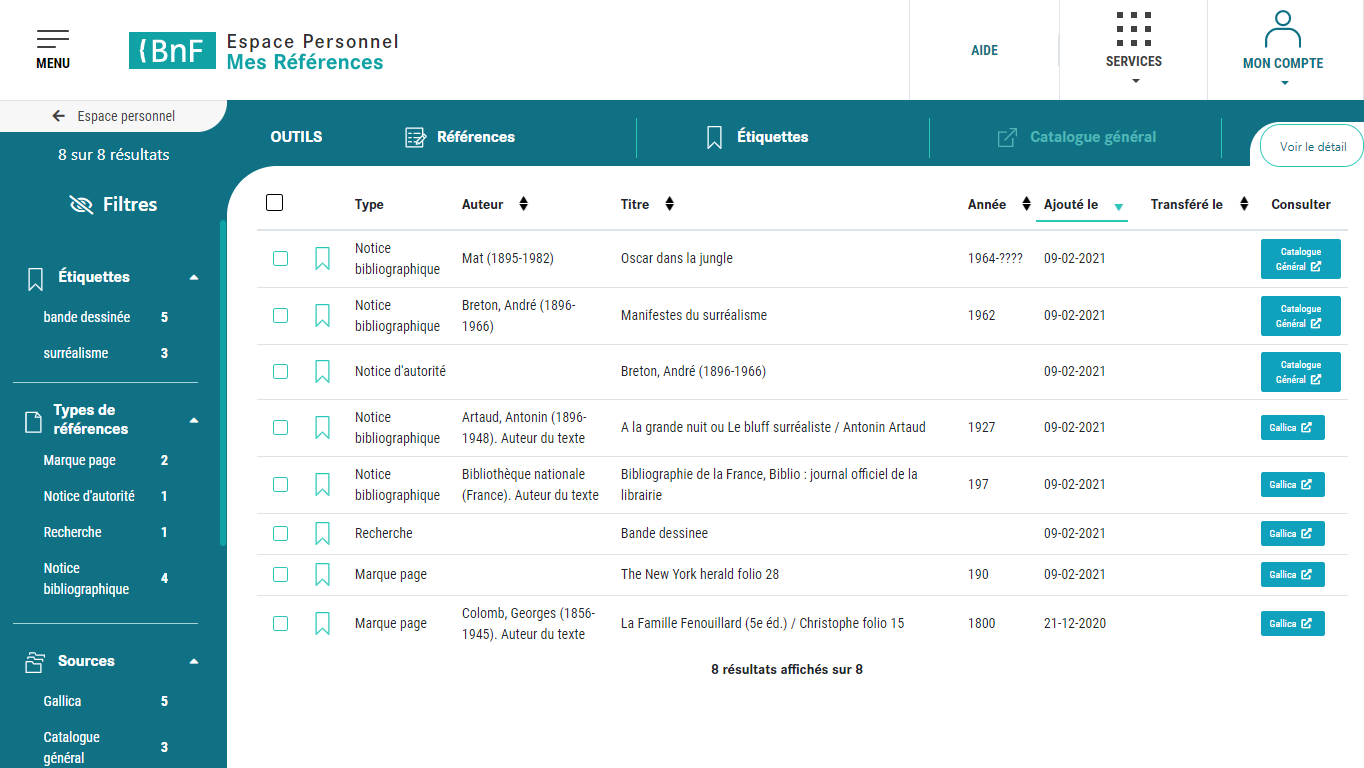
Task: Open Catalogue Général for Breton authority notice
Action: pos(1300,371)
